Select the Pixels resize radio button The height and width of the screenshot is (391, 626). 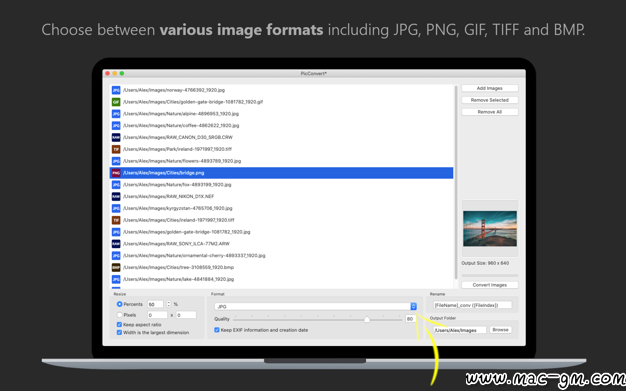pyautogui.click(x=119, y=315)
